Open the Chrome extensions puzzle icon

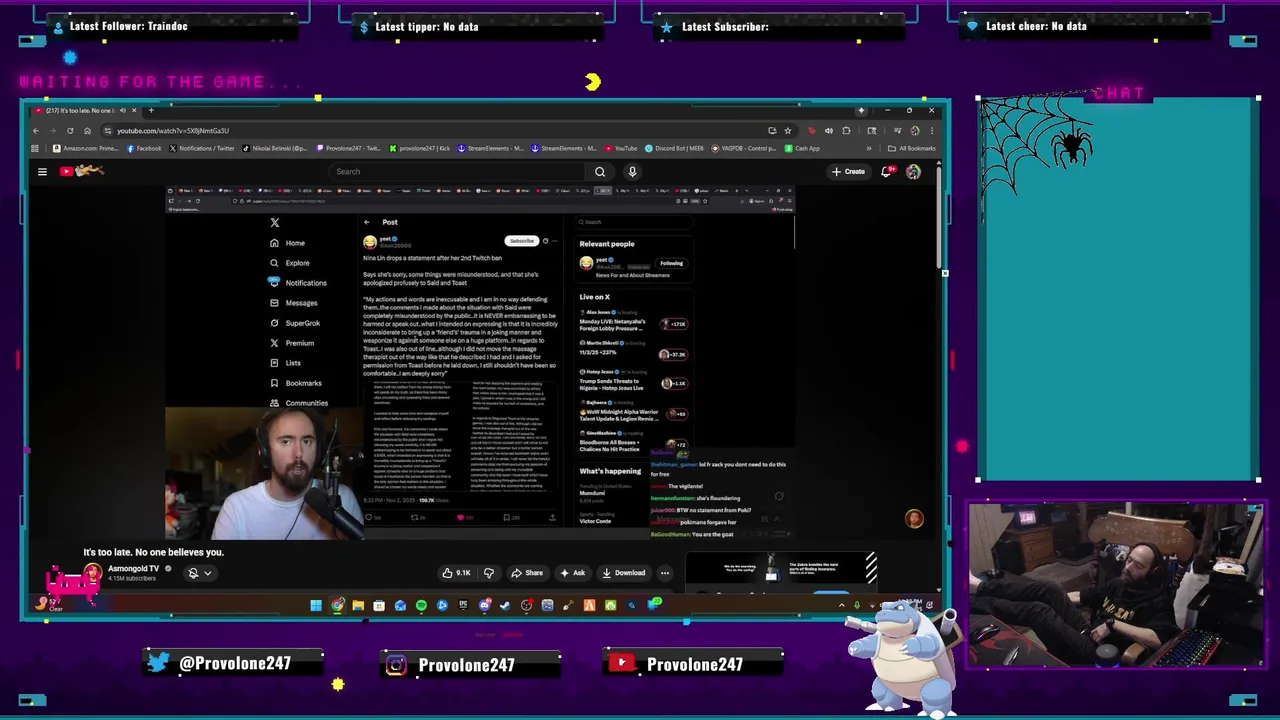click(846, 130)
